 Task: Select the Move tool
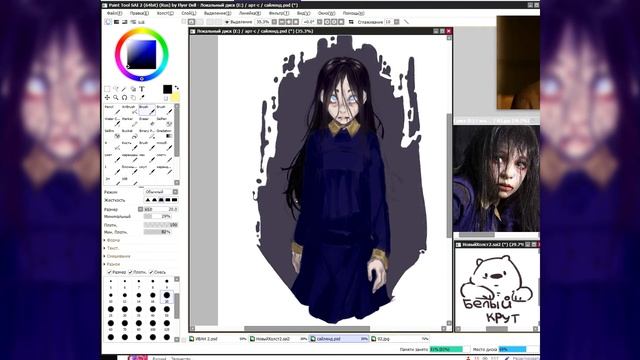pos(107,98)
